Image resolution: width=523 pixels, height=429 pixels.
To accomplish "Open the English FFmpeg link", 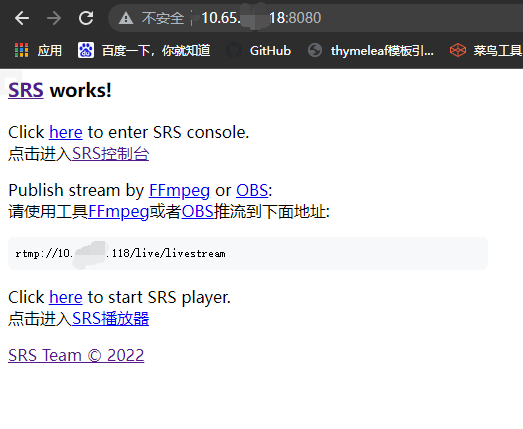I will [x=179, y=190].
